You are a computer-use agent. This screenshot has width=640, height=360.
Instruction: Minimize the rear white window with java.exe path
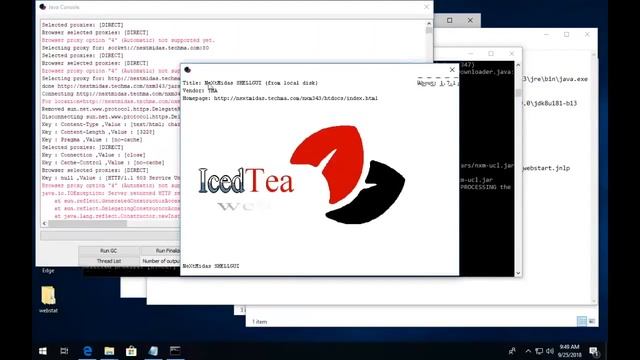(546, 35)
